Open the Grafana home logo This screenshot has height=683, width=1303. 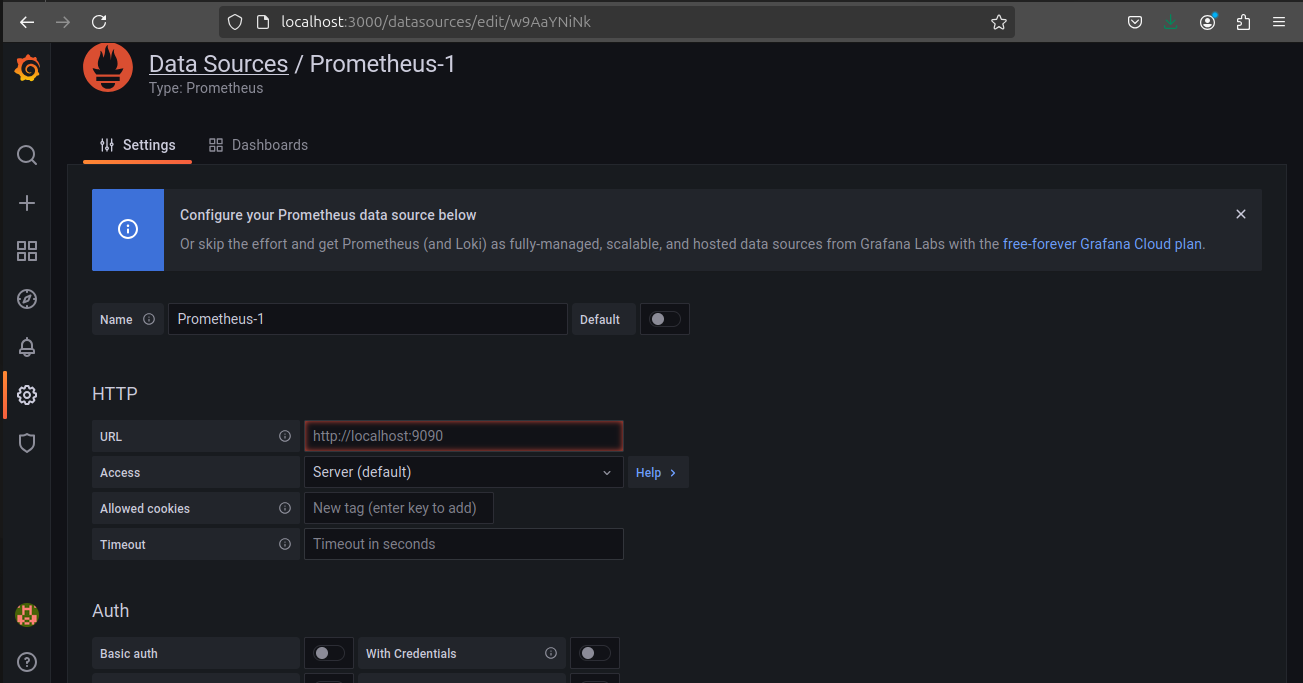coord(27,69)
